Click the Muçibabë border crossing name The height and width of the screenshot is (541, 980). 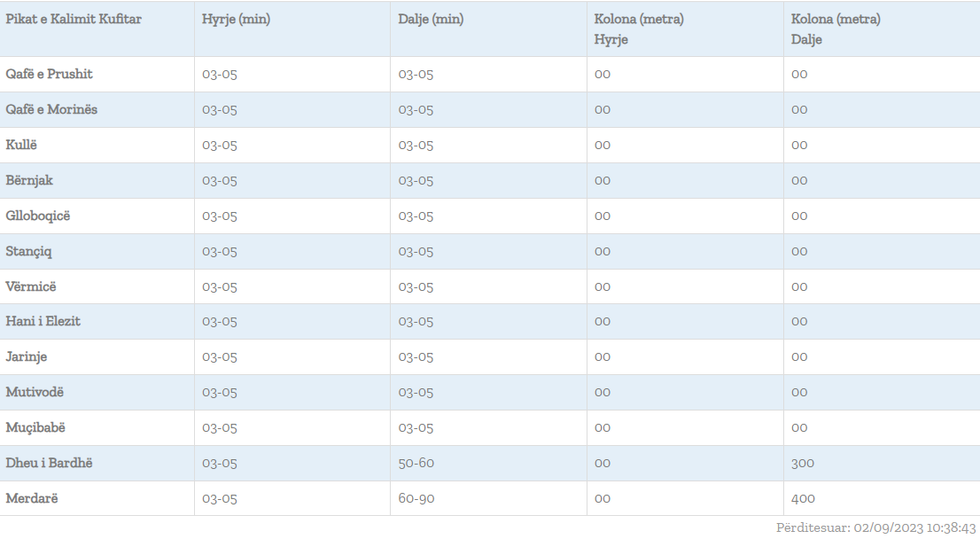(x=35, y=428)
